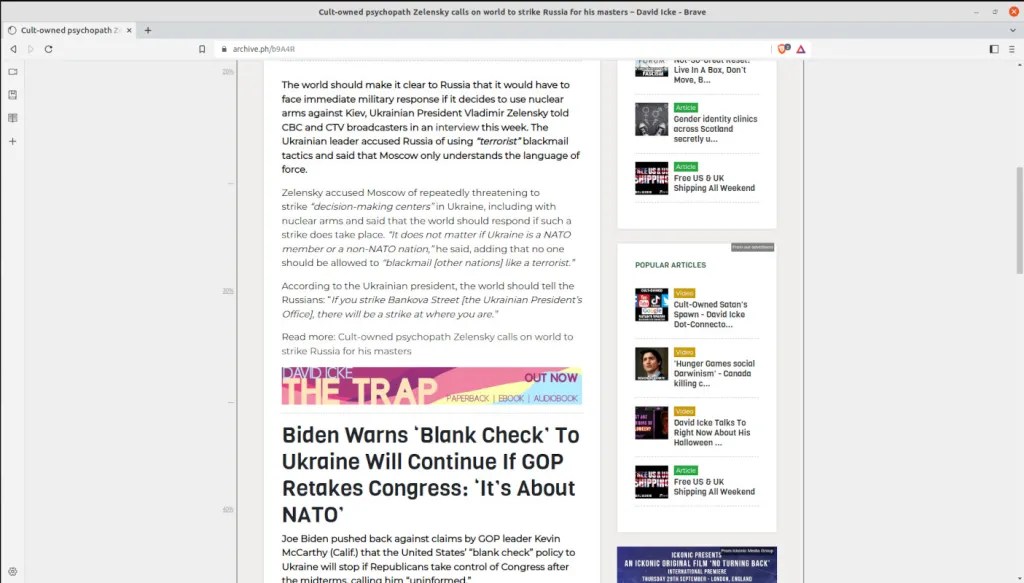Close the 'Cult-owned psychopath' tab
1024x583 pixels.
click(x=131, y=30)
